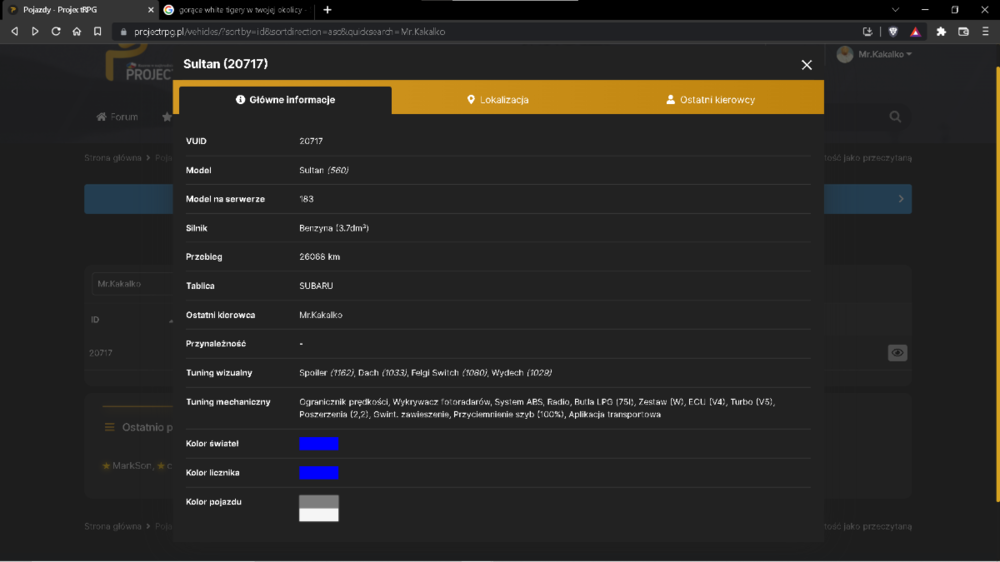The width and height of the screenshot is (1000, 562).
Task: Click the address bar URL
Action: point(290,31)
